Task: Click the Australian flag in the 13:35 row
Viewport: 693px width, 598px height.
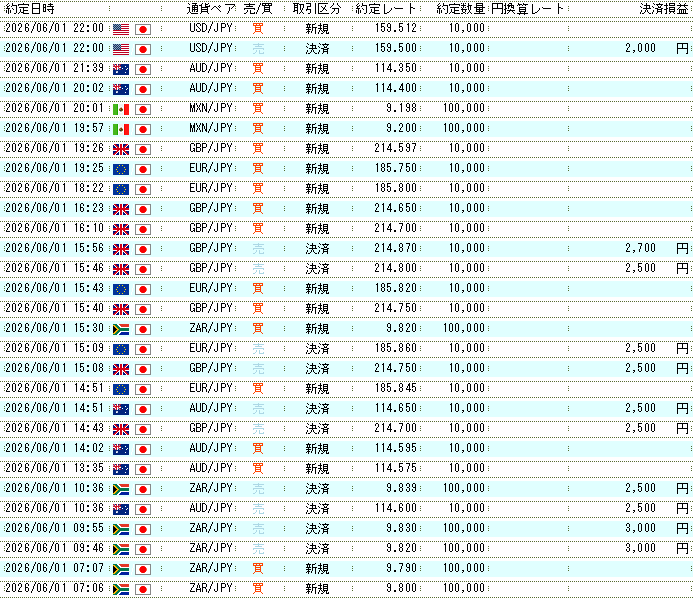Action: [x=121, y=469]
